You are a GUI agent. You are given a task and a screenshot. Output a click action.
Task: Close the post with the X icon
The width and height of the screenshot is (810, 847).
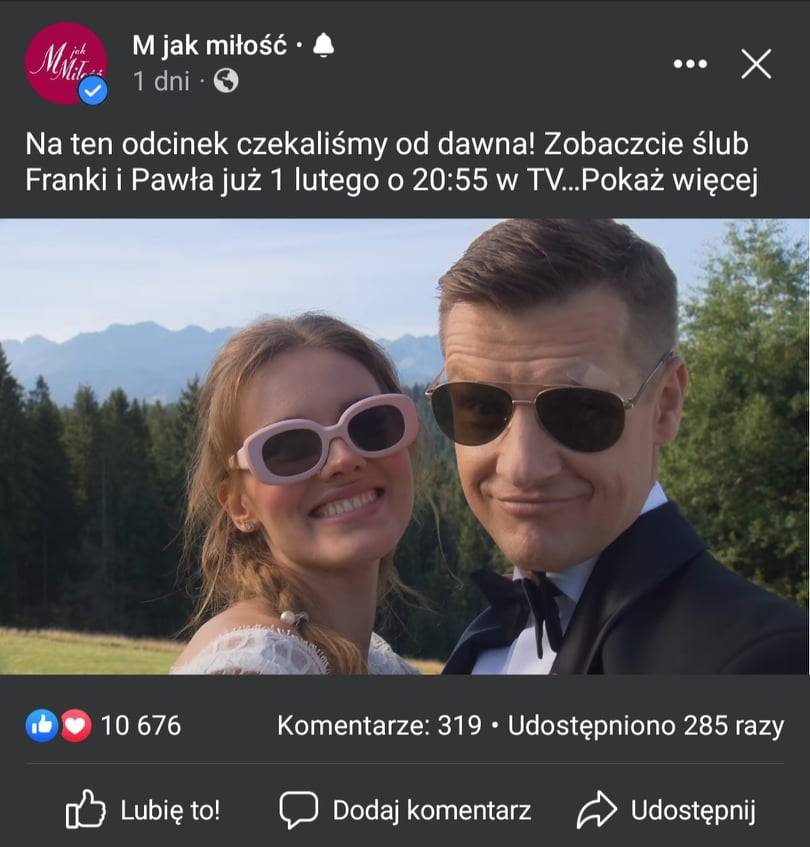coord(756,64)
